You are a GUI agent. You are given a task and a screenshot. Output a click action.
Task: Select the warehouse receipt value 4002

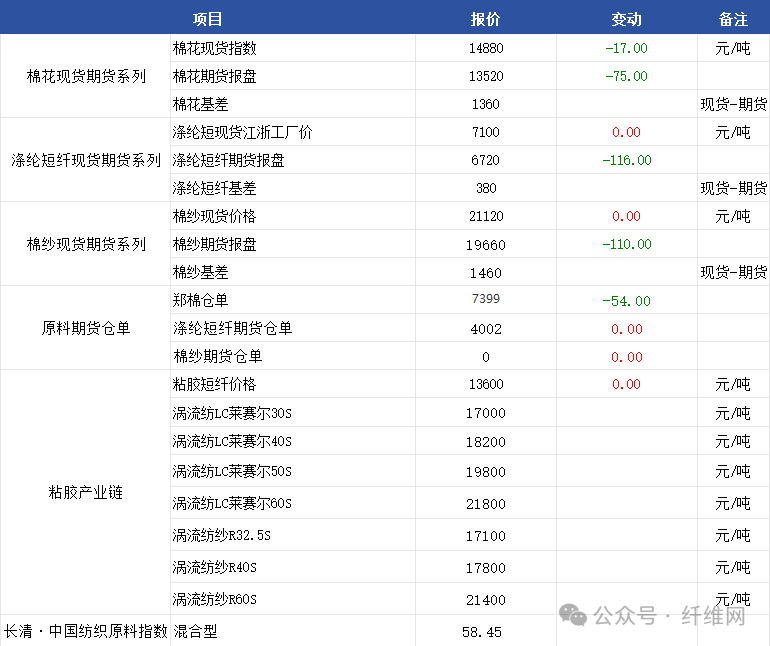click(x=486, y=329)
